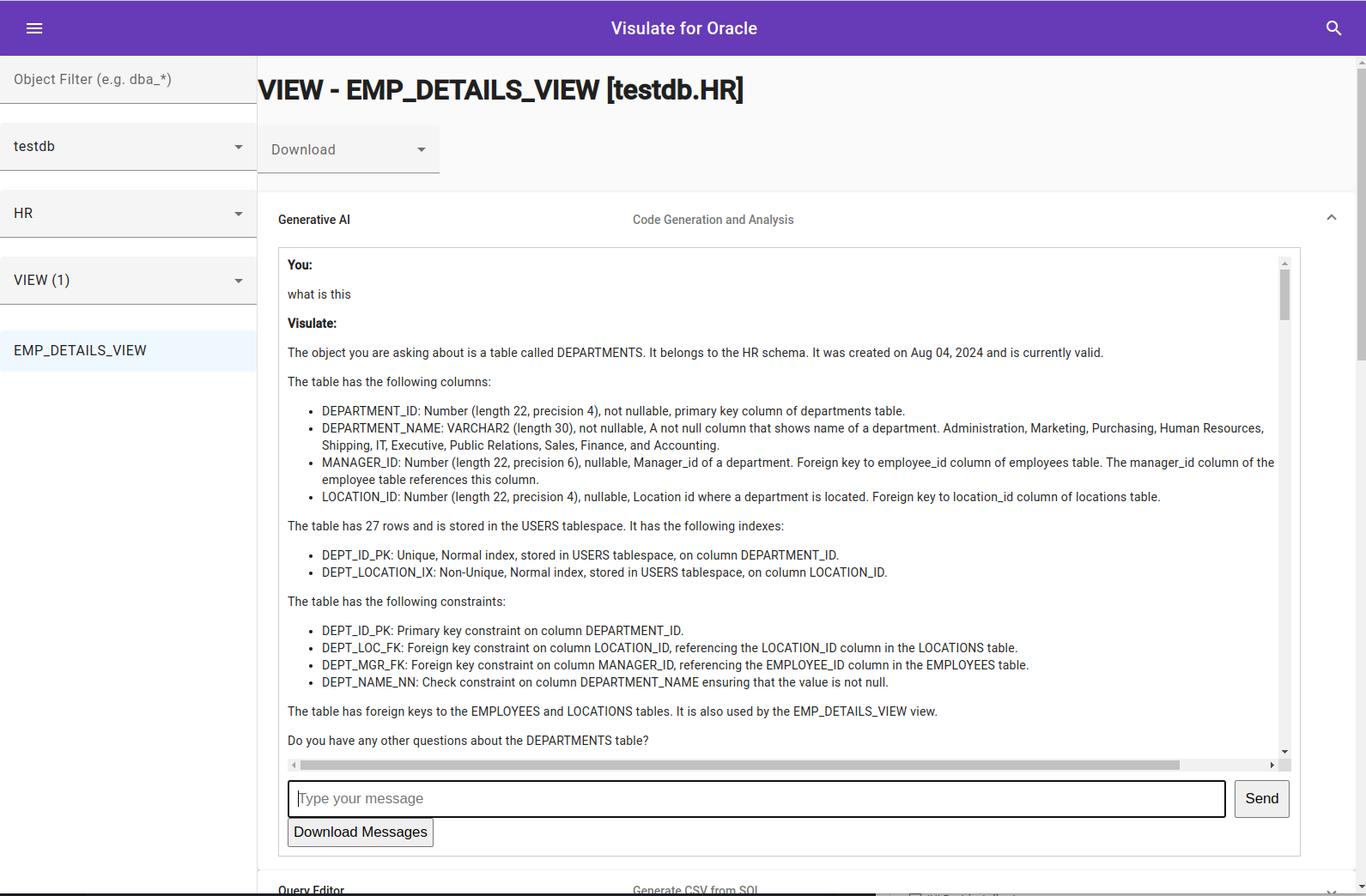Click the Visulate for Oracle title
This screenshot has width=1366, height=896.
[683, 28]
